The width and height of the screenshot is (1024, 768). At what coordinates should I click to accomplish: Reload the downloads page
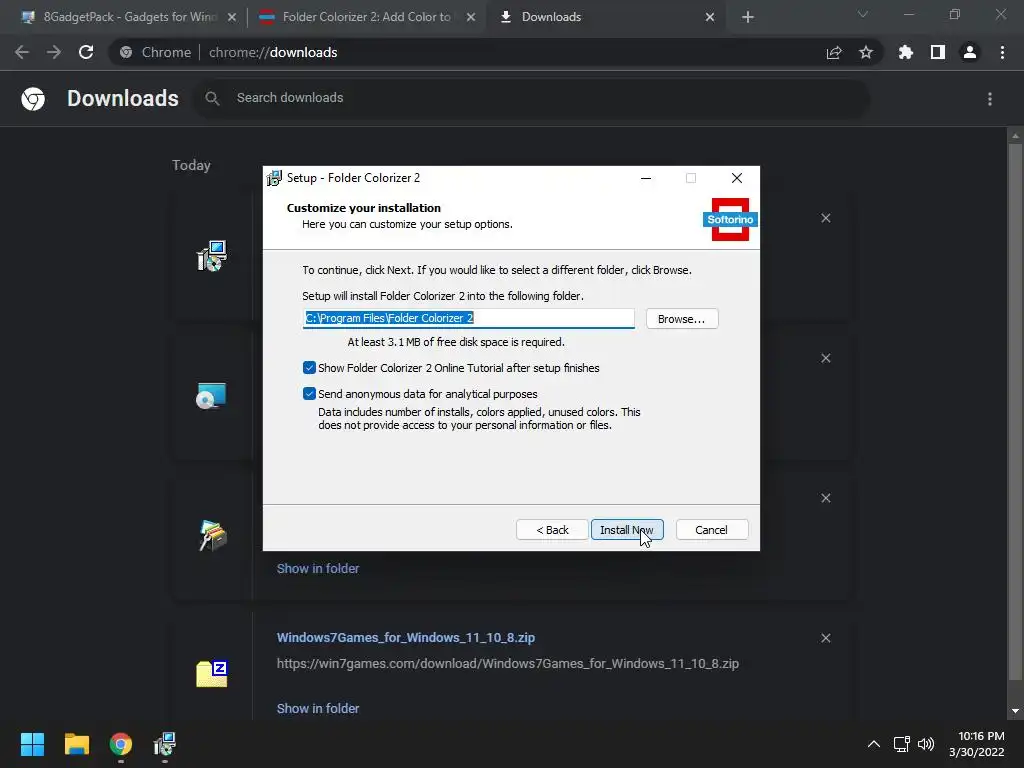click(86, 52)
